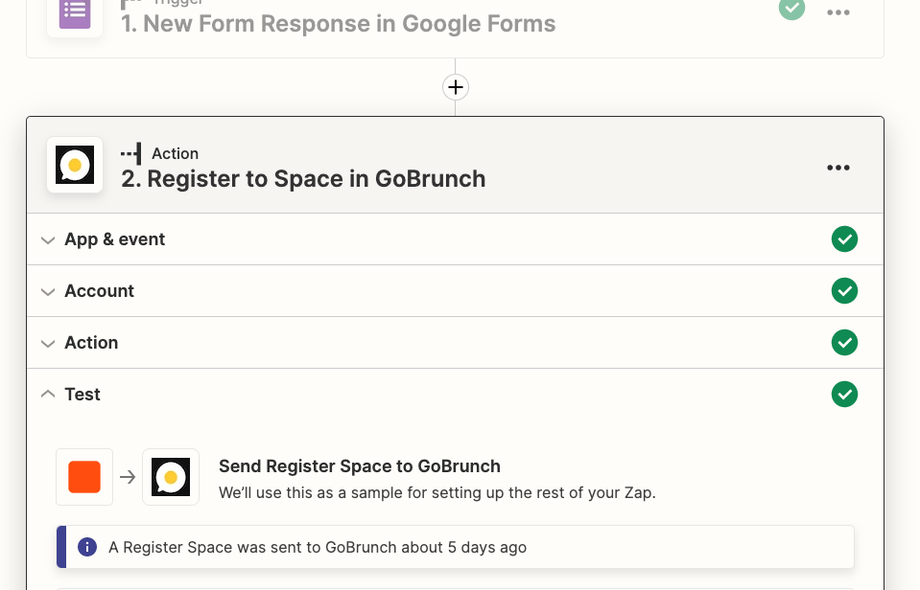Open the Action section label
The height and width of the screenshot is (590, 920).
pyautogui.click(x=91, y=343)
